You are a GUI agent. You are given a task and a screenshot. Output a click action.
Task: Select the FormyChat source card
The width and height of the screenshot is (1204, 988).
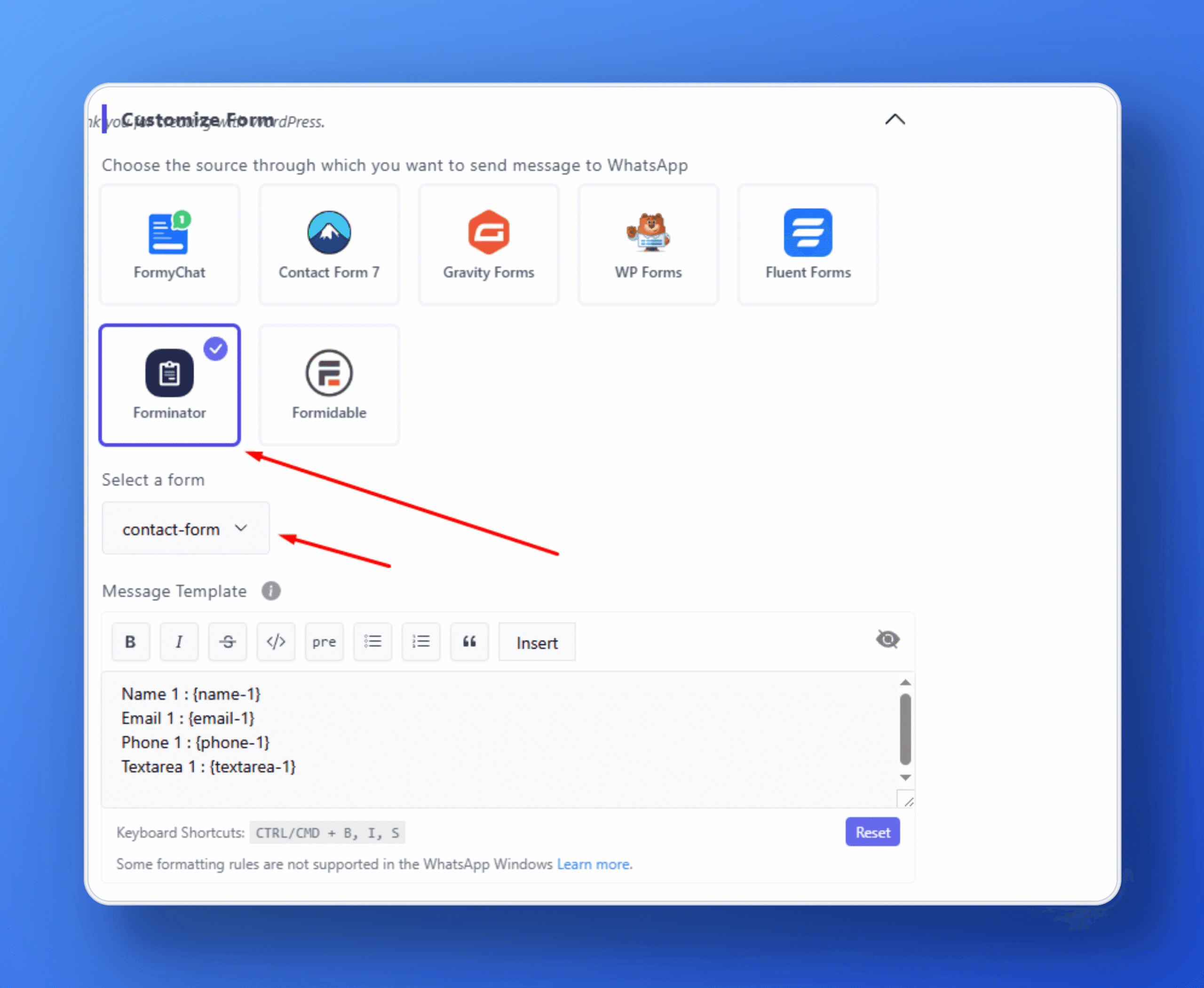(170, 245)
